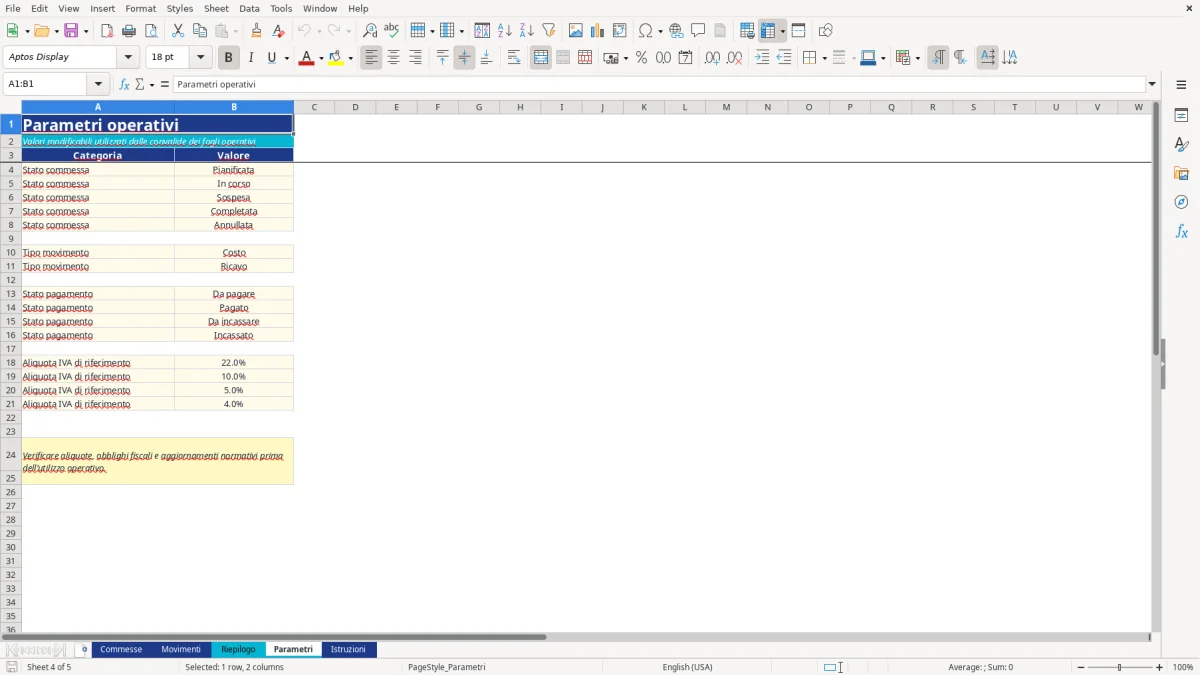This screenshot has width=1200, height=675.
Task: Click the Sort Descending icon
Action: click(x=527, y=31)
